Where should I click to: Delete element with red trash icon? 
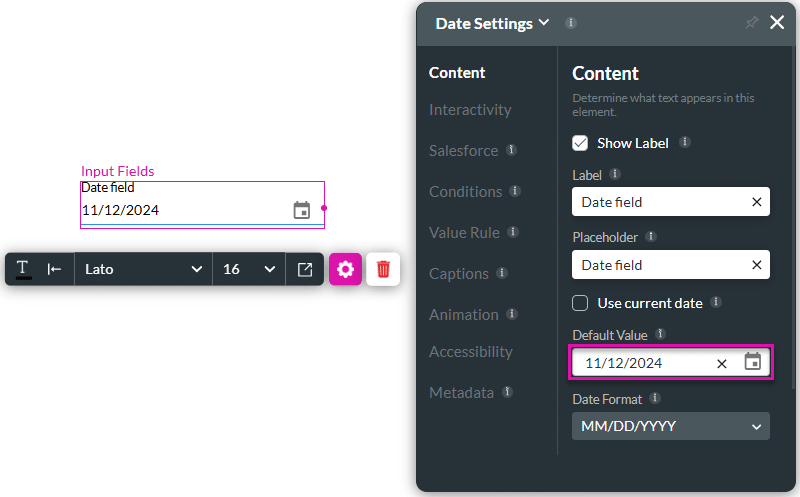pyautogui.click(x=383, y=269)
